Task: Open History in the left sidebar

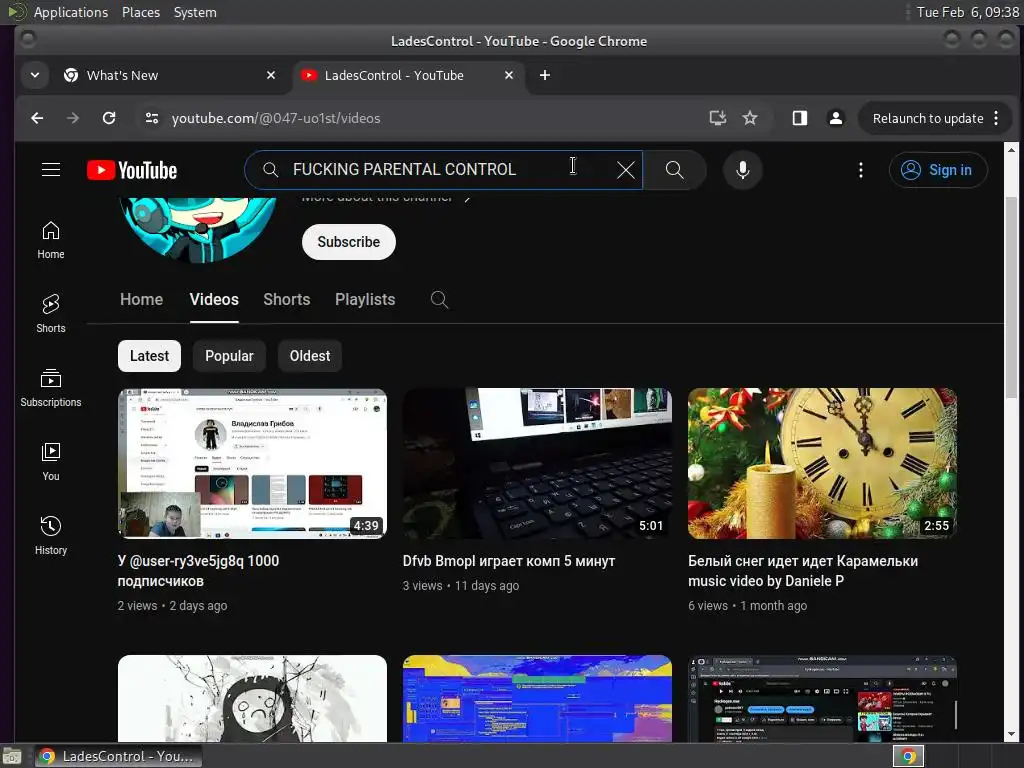Action: coord(51,536)
